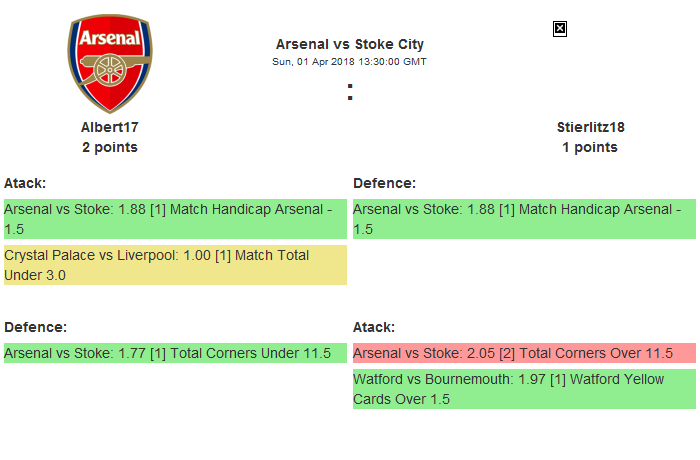Viewport: 700px width, 460px height.
Task: Click the 1 points score label
Action: pyautogui.click(x=590, y=147)
